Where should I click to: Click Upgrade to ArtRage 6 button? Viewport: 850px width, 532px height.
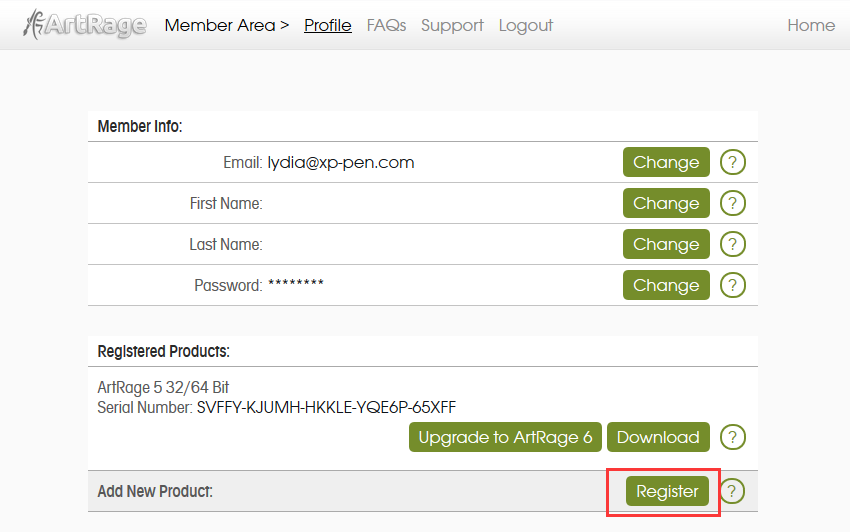pos(505,437)
